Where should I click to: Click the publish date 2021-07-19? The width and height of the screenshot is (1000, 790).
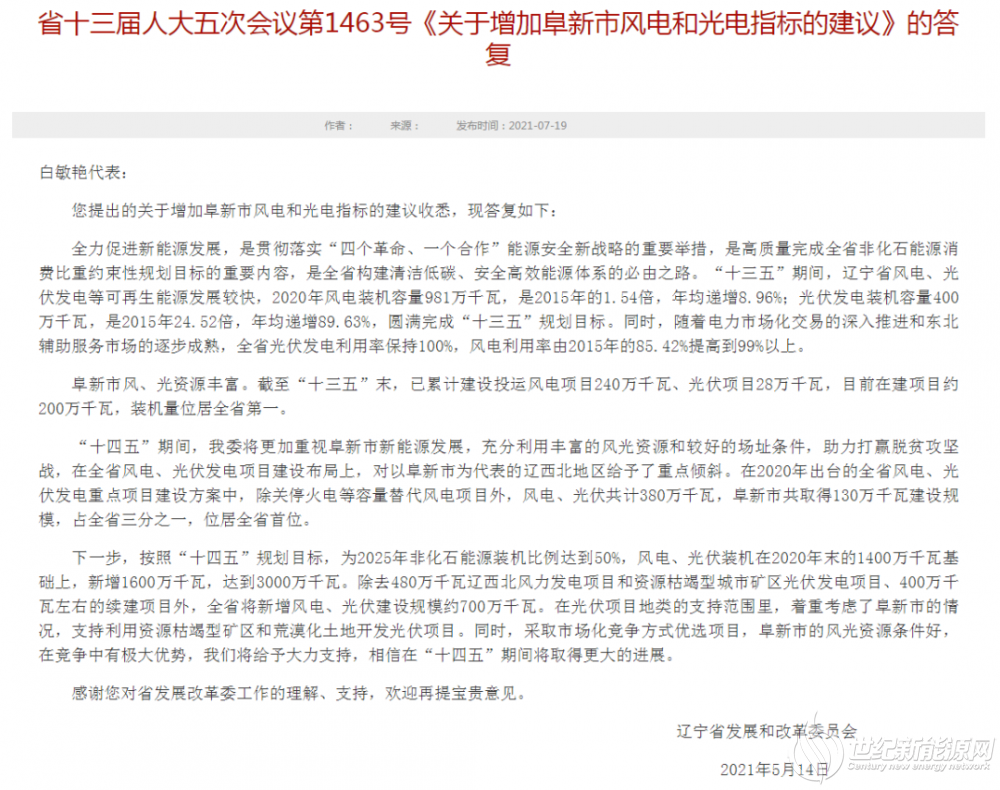click(x=538, y=126)
